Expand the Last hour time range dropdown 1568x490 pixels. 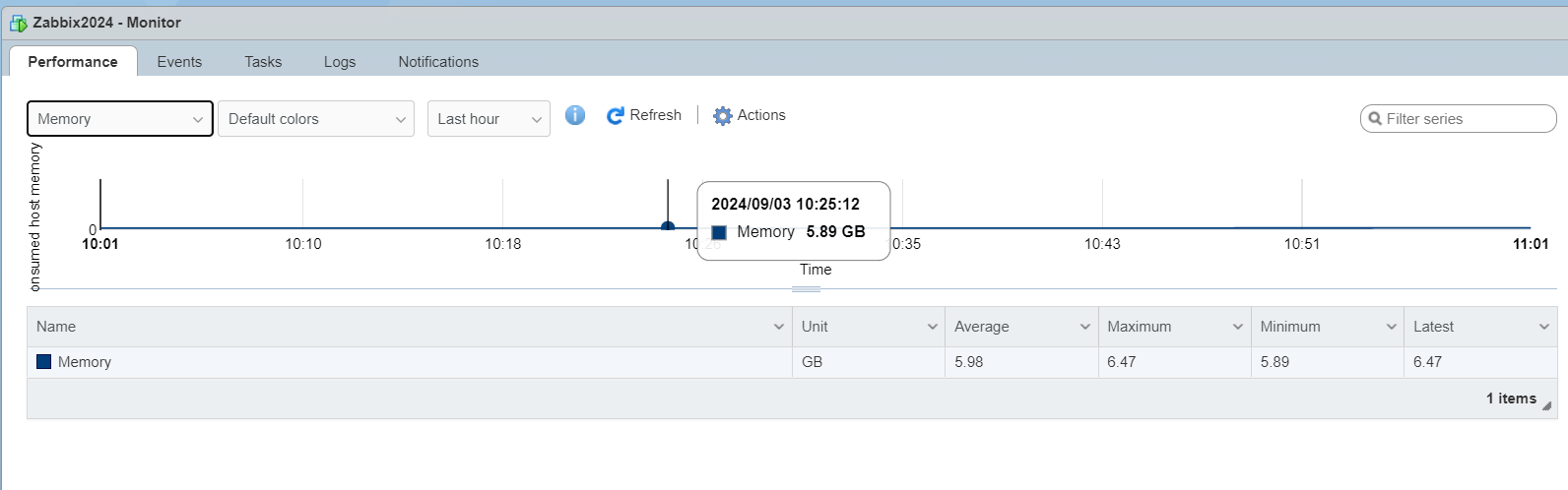tap(489, 119)
